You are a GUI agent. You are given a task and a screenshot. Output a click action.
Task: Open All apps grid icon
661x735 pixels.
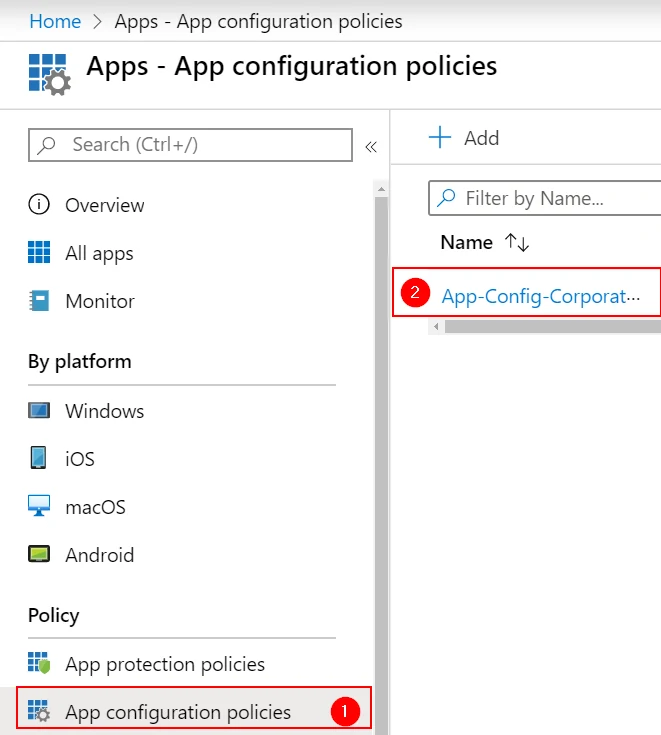click(39, 253)
